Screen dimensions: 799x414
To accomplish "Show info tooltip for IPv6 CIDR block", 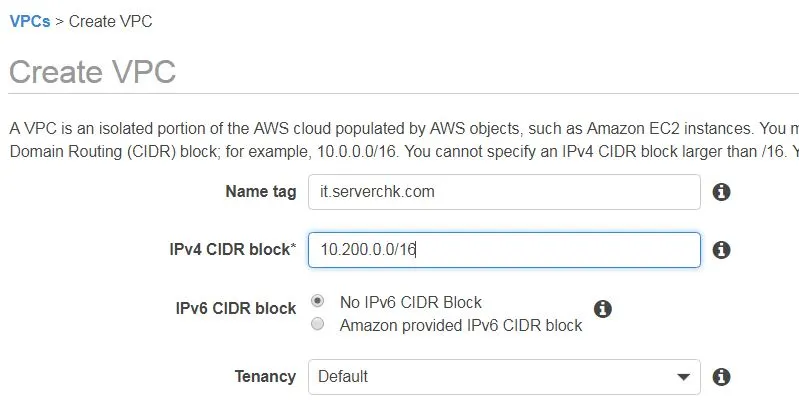I will tap(602, 308).
